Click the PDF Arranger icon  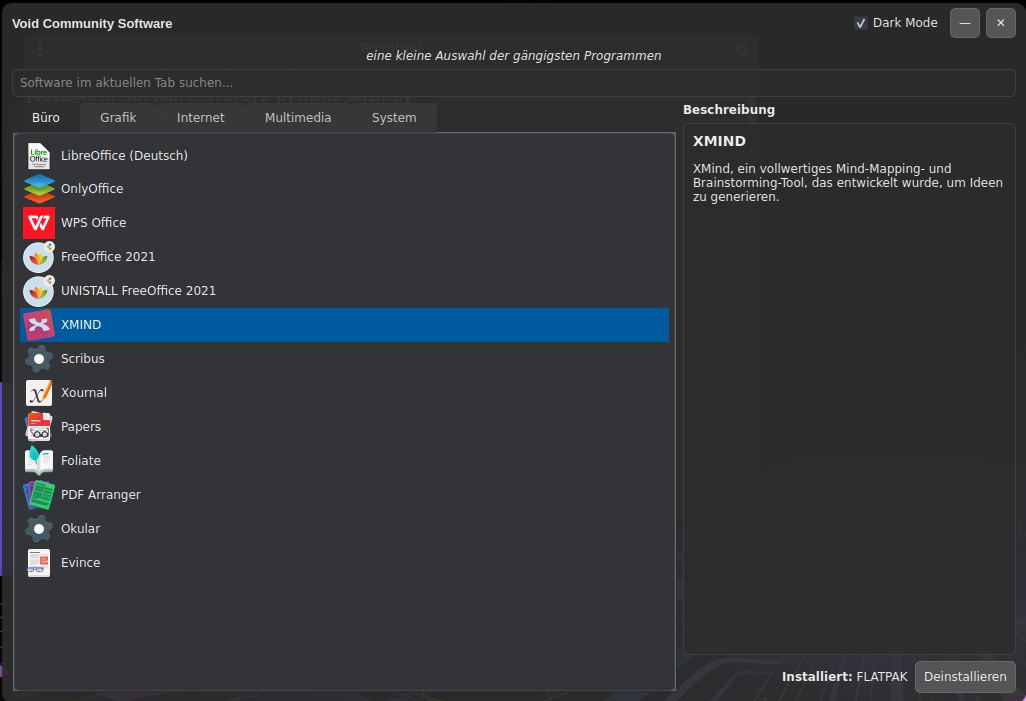click(x=39, y=495)
